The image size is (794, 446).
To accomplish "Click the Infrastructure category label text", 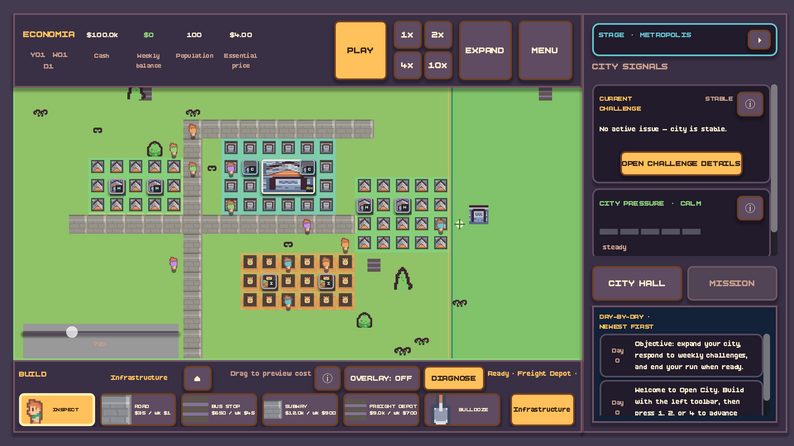I will 139,378.
